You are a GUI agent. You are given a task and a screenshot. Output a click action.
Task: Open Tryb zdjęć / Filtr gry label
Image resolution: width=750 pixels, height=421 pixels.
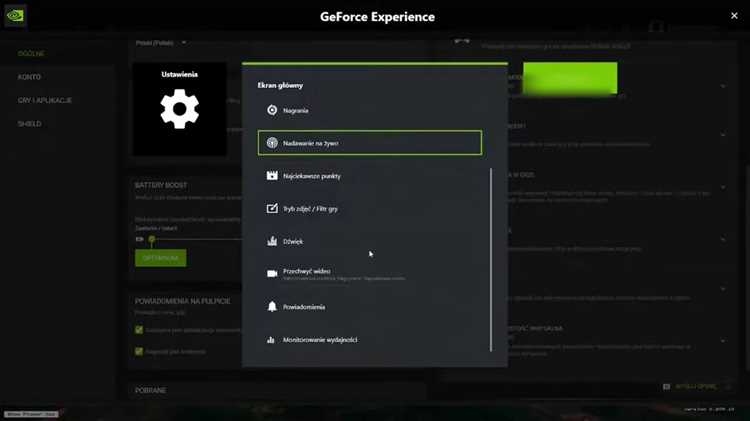[310, 209]
